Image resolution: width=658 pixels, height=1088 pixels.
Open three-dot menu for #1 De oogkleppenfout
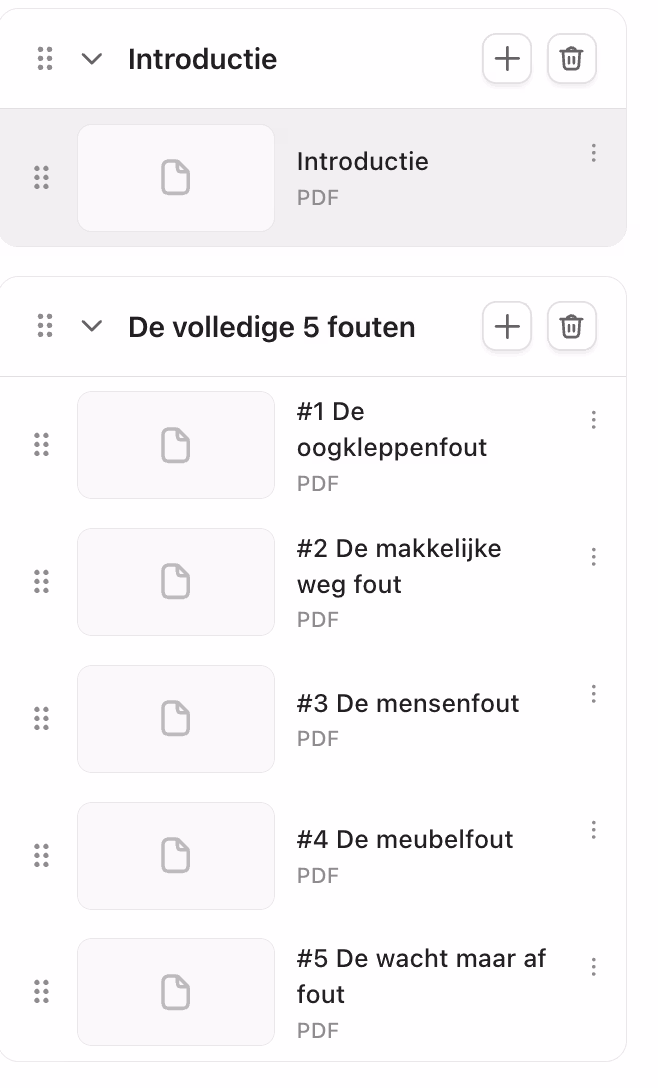(594, 420)
